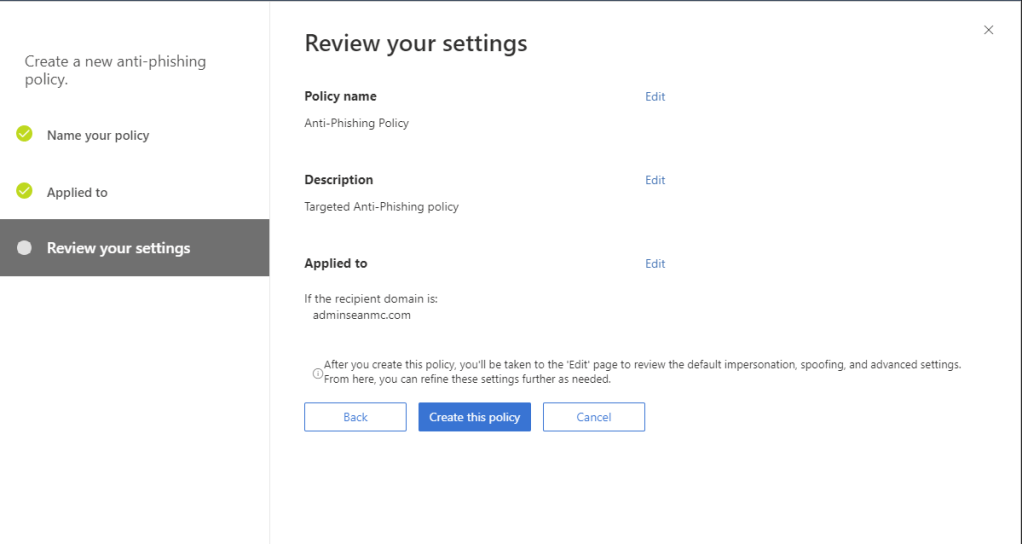Image resolution: width=1022 pixels, height=544 pixels.
Task: Click the green checkmark beside Applied to step
Action: pos(25,191)
